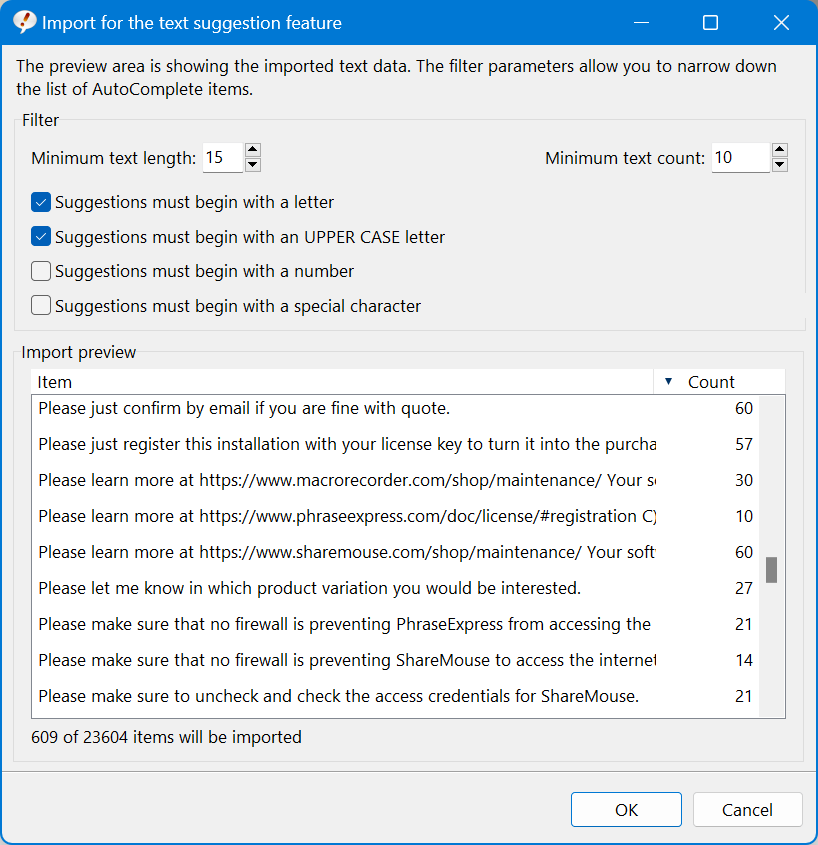Enable 'Suggestions must begin with a special character'
This screenshot has height=845, width=818.
41,306
